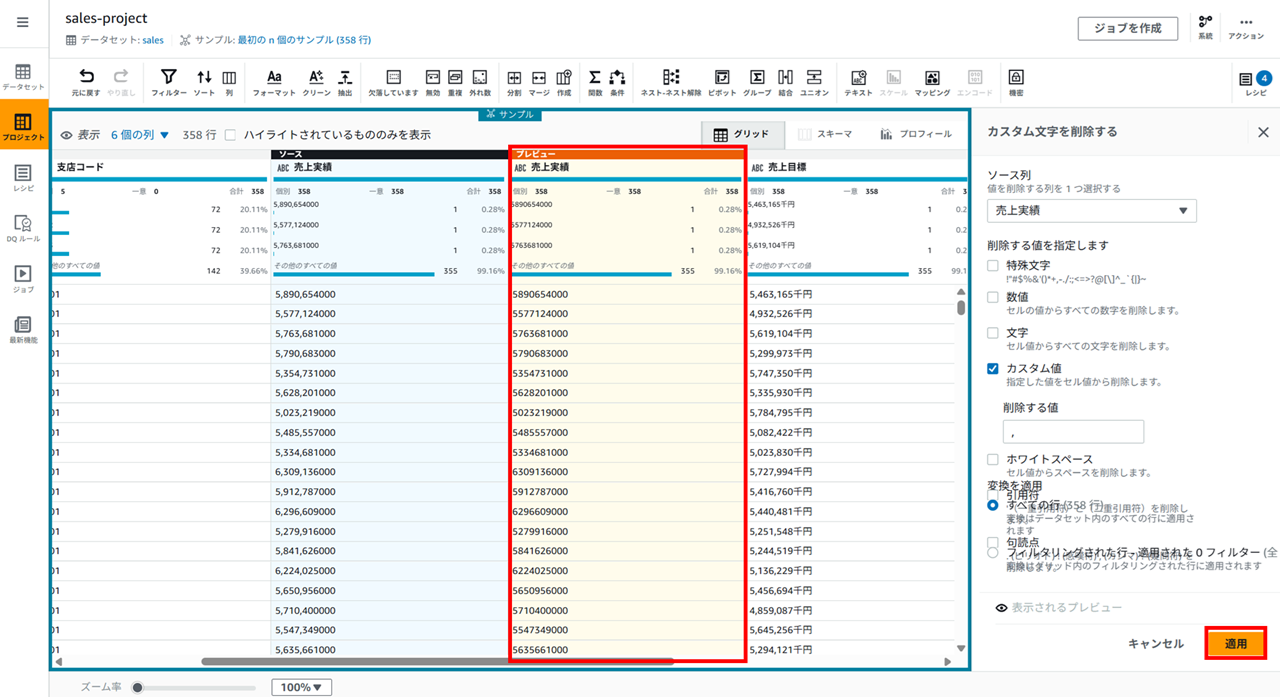Check ハイライトされているもののみを表示 checkbox

(230, 134)
